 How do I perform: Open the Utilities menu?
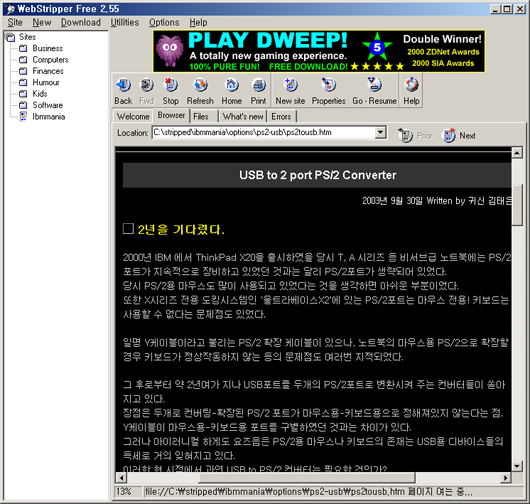point(125,23)
